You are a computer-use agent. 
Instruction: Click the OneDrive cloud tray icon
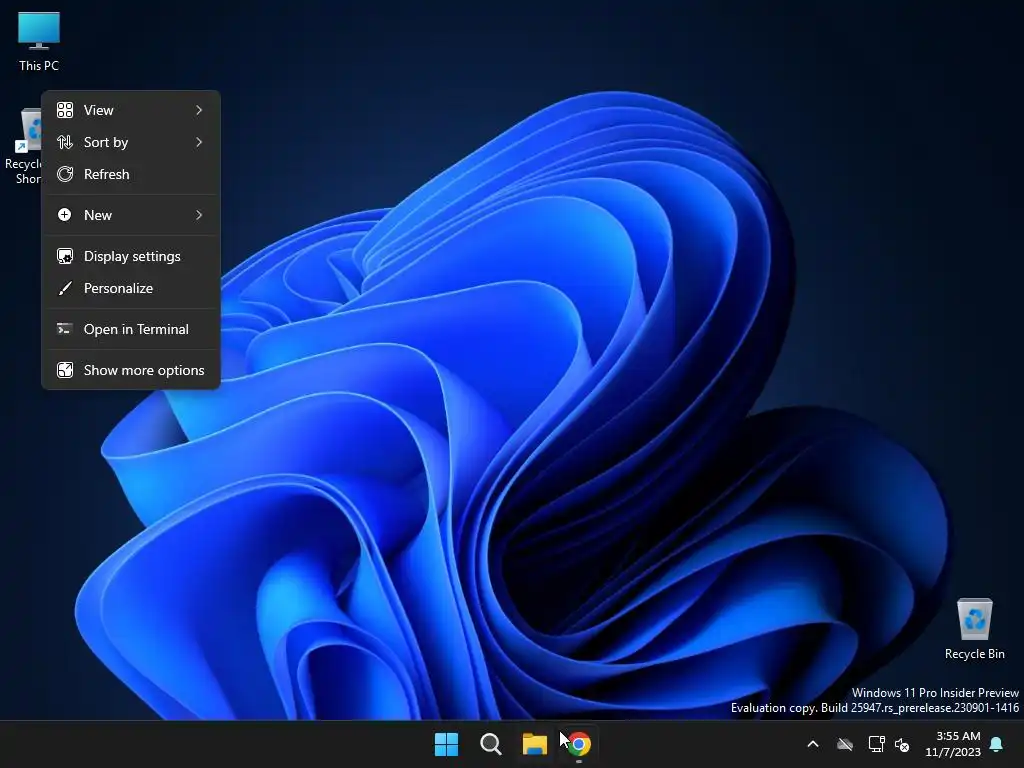tap(845, 744)
